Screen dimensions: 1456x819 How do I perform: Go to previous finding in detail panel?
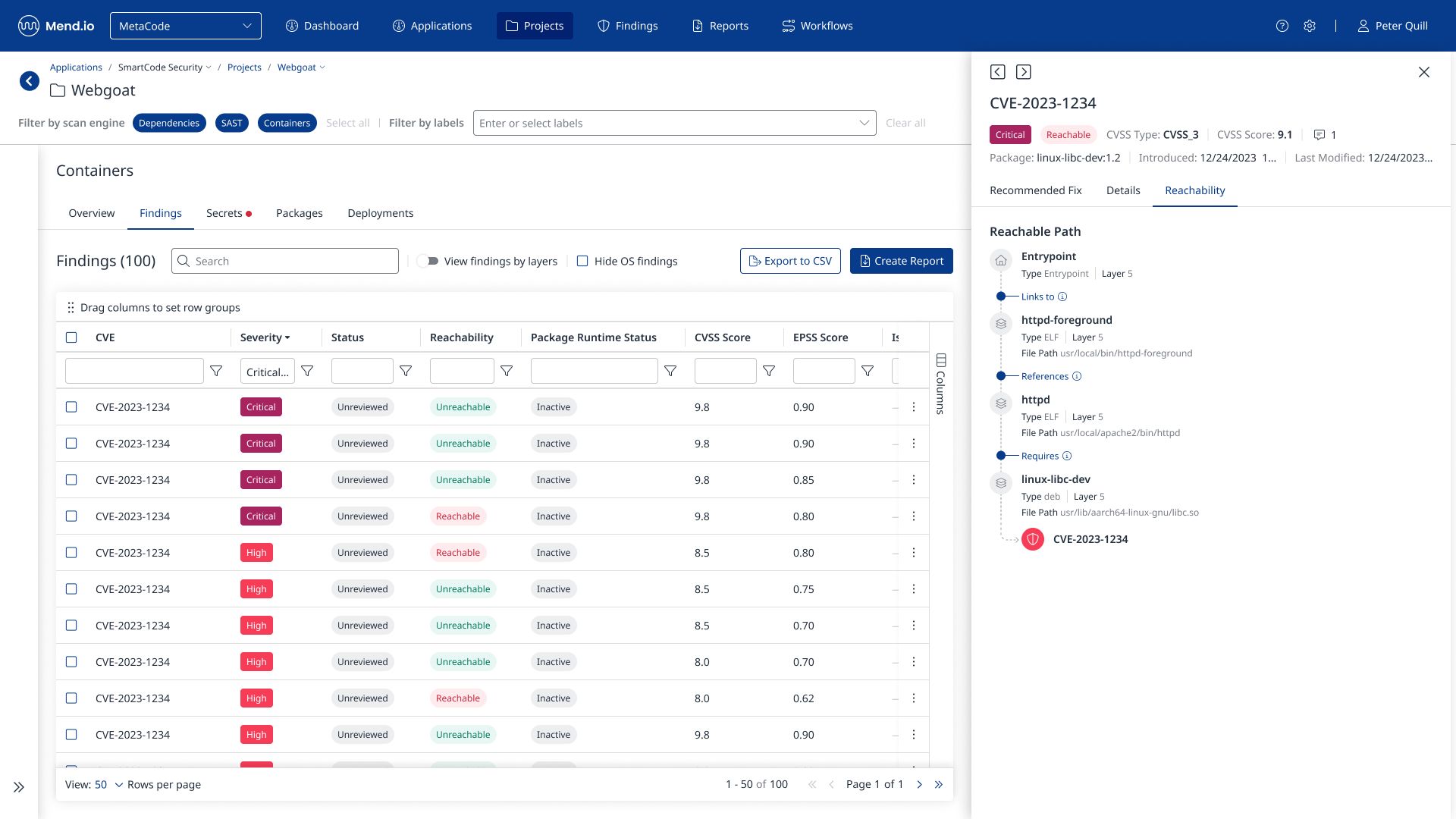[x=998, y=72]
